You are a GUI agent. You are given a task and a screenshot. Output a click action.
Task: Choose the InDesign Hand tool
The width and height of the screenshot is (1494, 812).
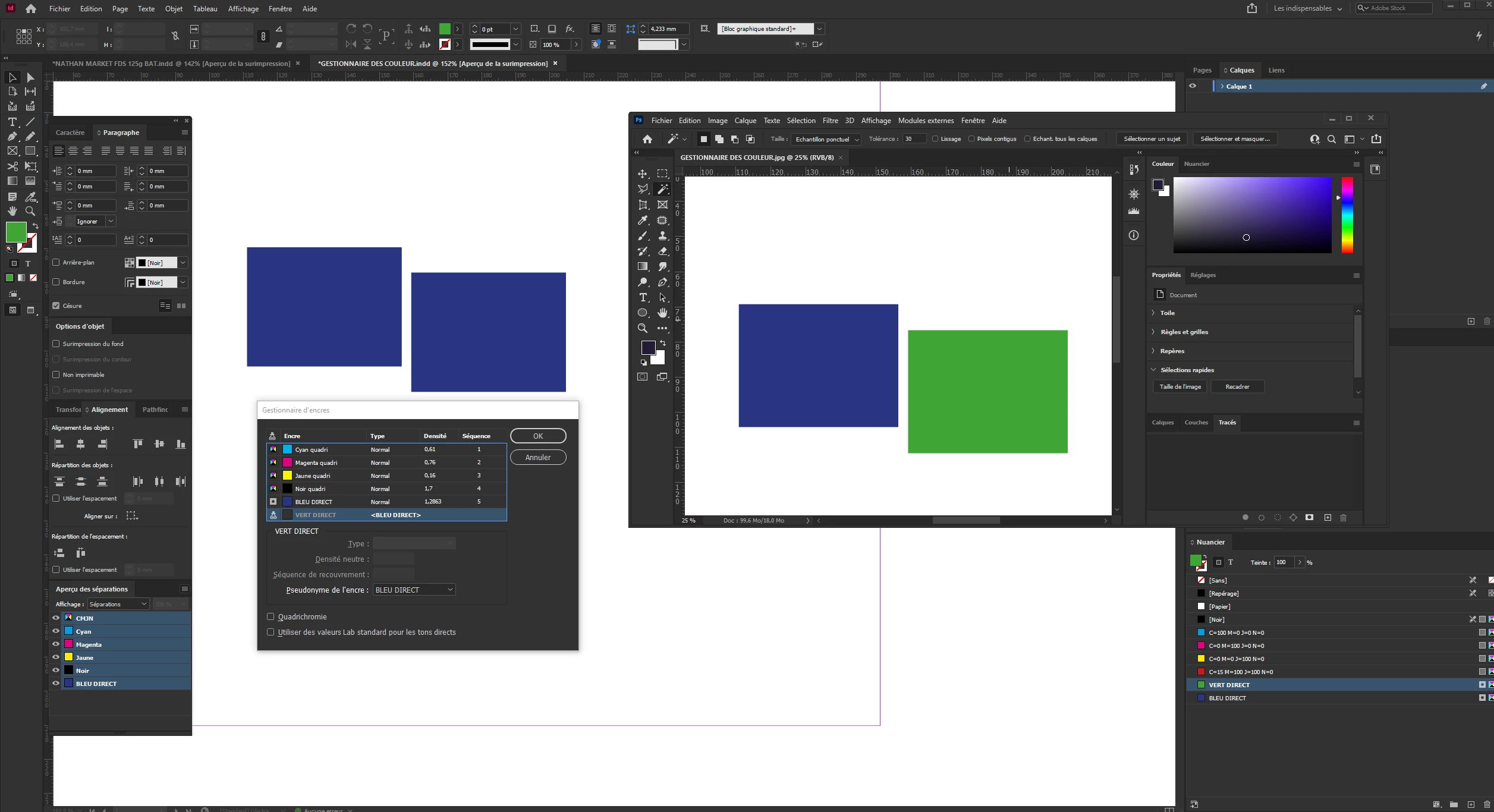[x=12, y=211]
